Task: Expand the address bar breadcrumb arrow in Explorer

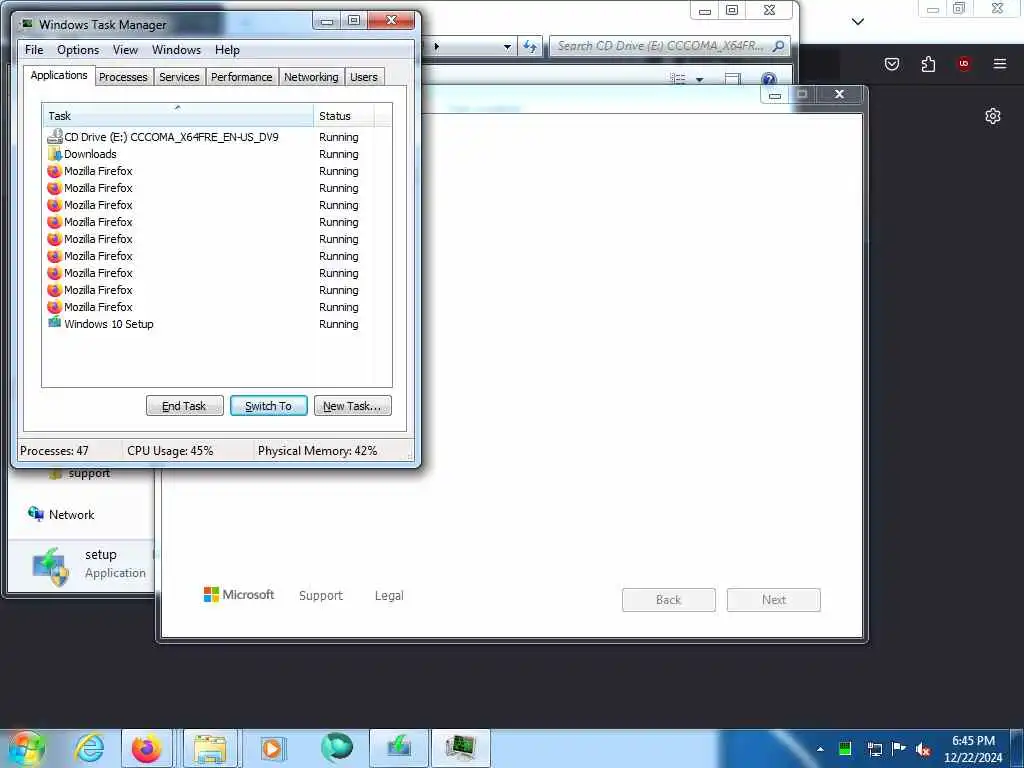Action: coord(436,46)
